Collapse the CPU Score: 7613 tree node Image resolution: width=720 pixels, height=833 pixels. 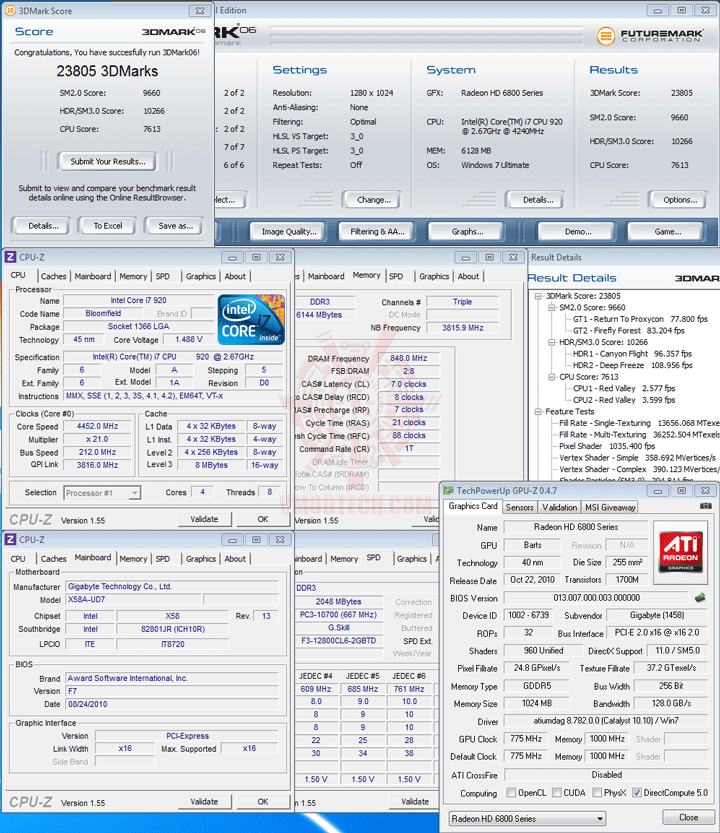pyautogui.click(x=552, y=377)
